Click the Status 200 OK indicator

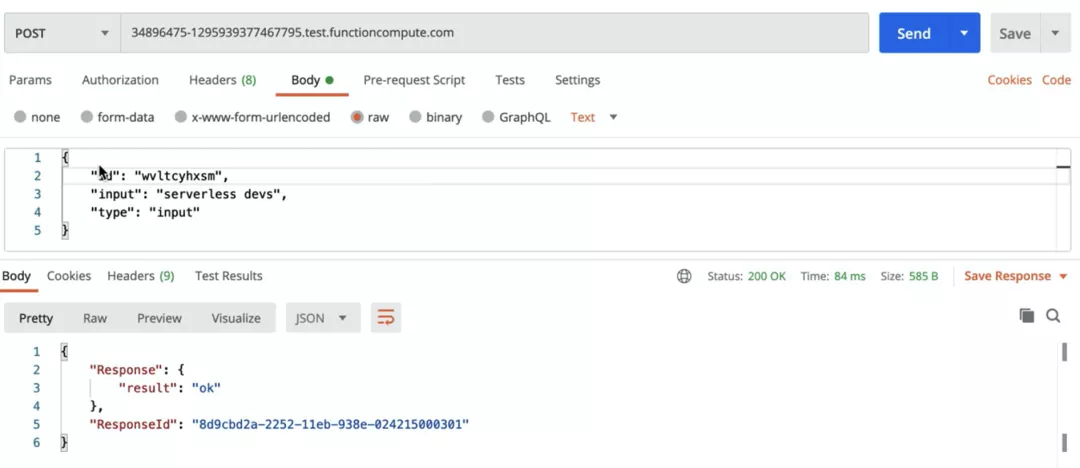(746, 276)
